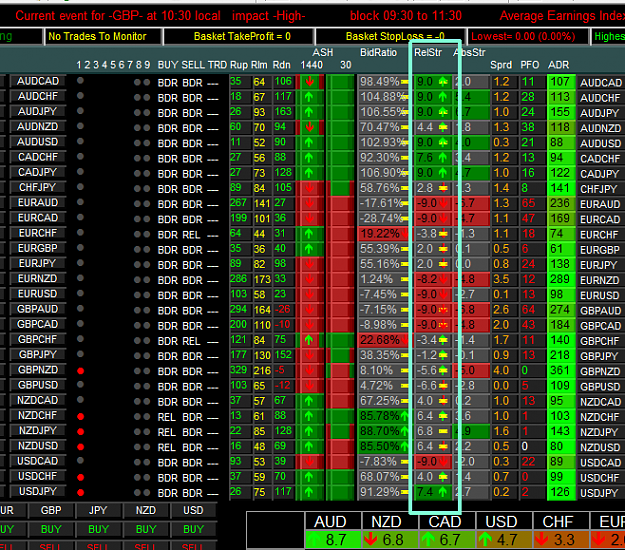Click the USD currency basket button
This screenshot has height=550, width=625.
193,511
